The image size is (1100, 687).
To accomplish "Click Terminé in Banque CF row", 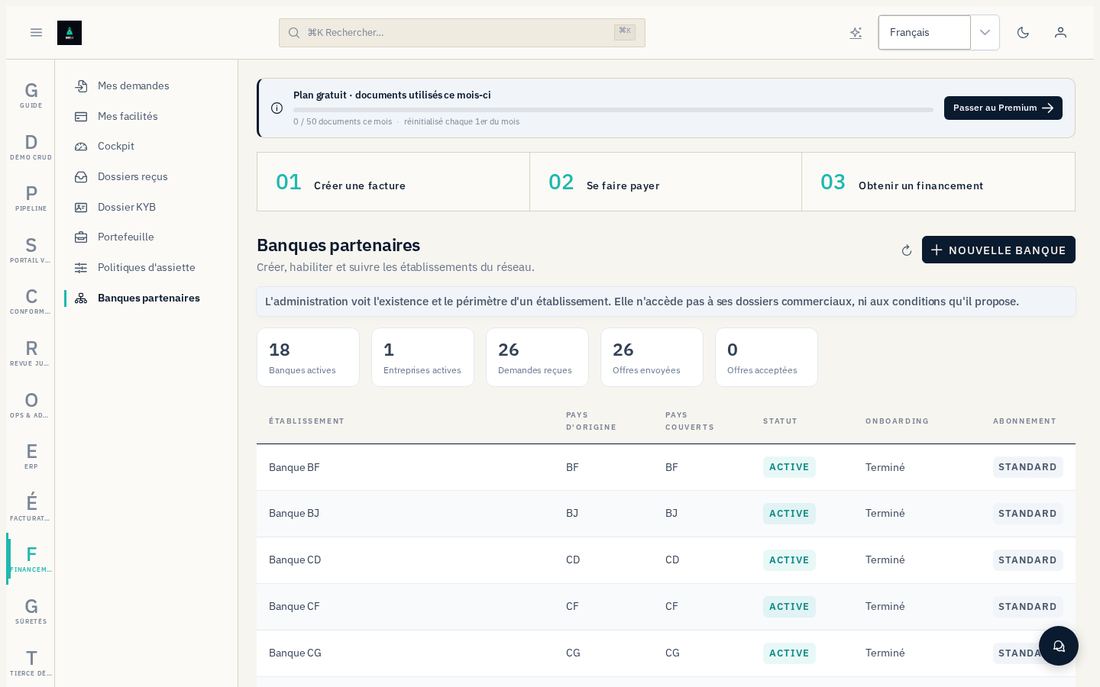I will 885,606.
